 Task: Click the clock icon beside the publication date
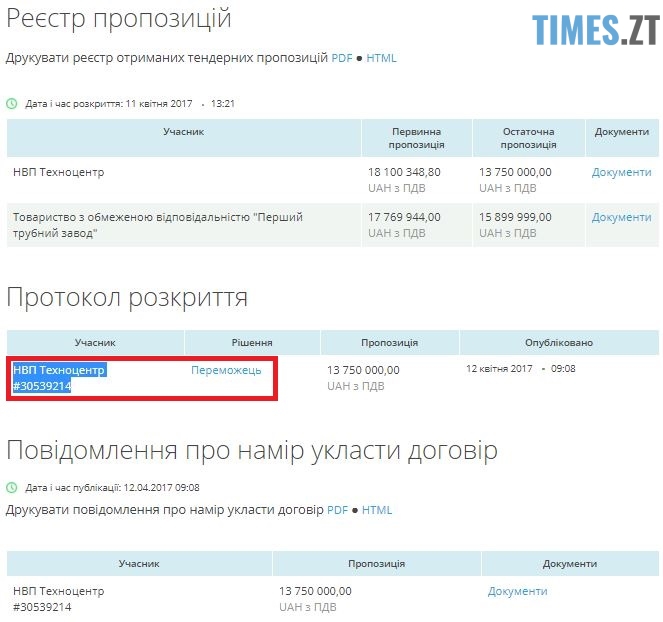pyautogui.click(x=12, y=488)
